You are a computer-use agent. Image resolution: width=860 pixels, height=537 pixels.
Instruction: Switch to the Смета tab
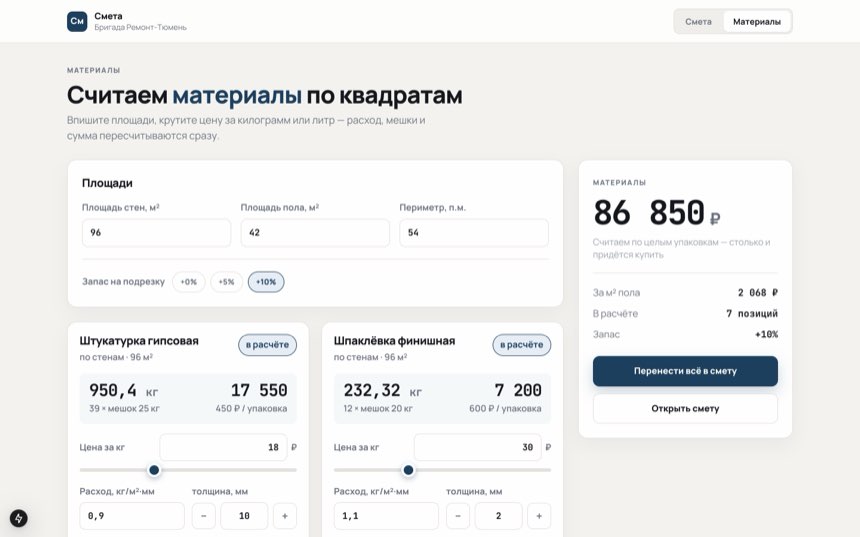(x=698, y=21)
